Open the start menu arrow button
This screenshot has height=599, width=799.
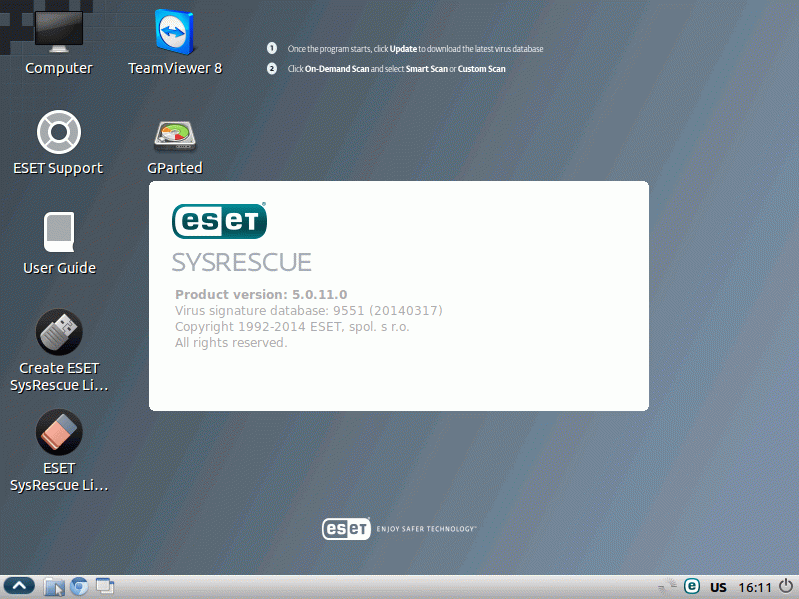[19, 586]
